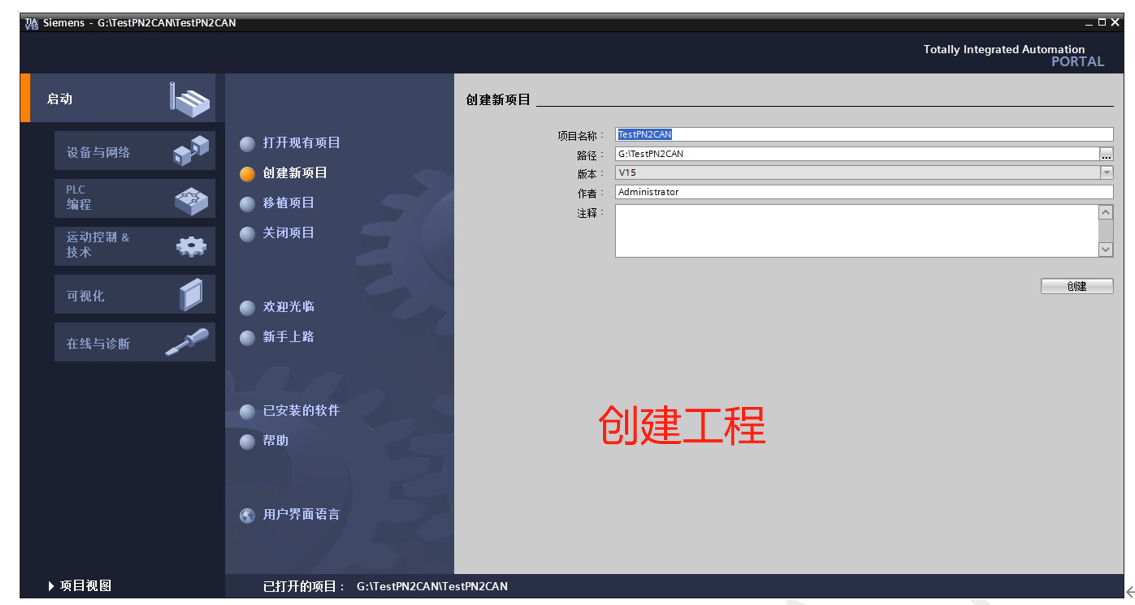The image size is (1135, 605).
Task: Open the 新手上路 link
Action: point(288,337)
